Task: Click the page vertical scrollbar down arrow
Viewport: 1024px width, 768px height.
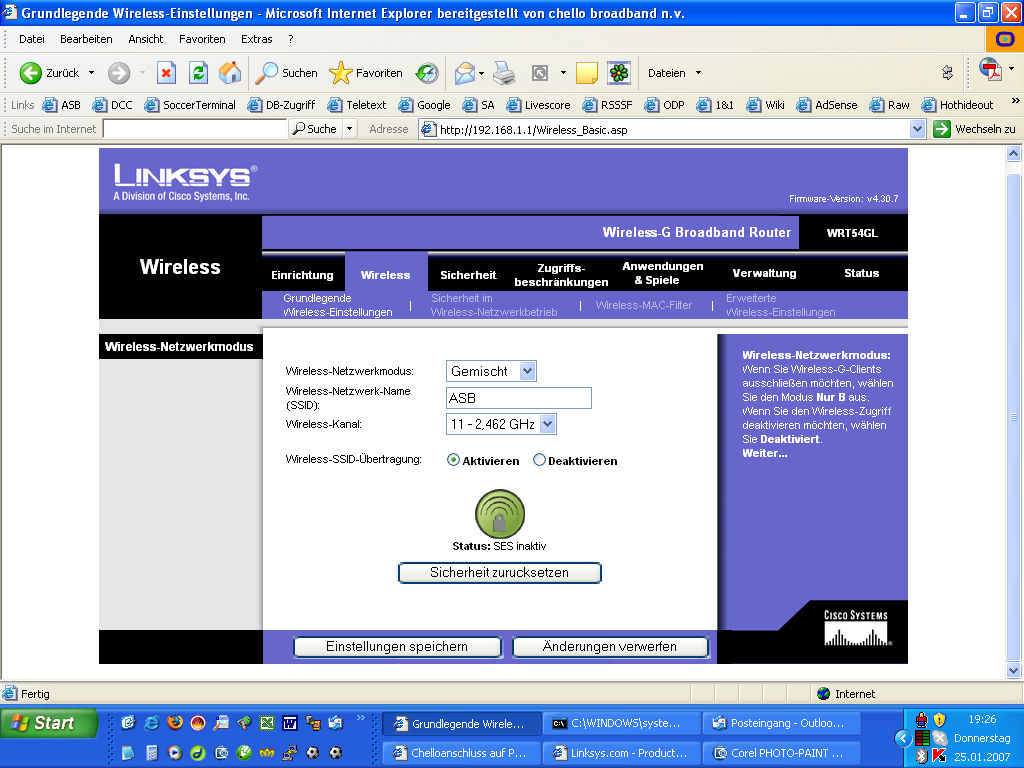Action: click(1013, 670)
